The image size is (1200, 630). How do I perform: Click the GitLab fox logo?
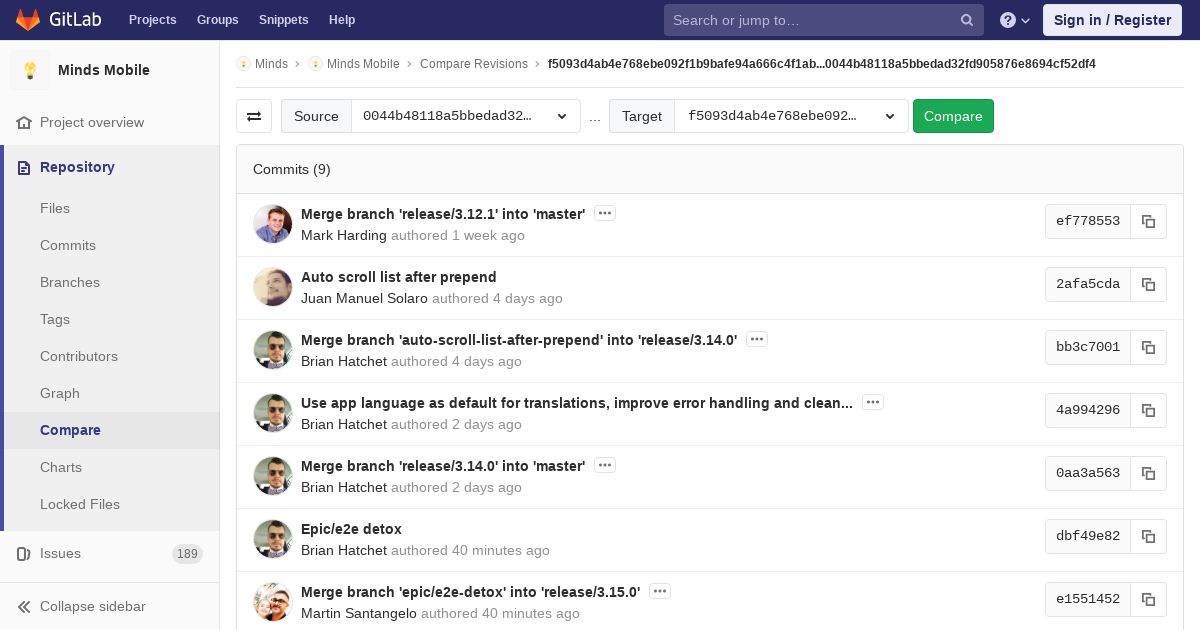tap(27, 19)
